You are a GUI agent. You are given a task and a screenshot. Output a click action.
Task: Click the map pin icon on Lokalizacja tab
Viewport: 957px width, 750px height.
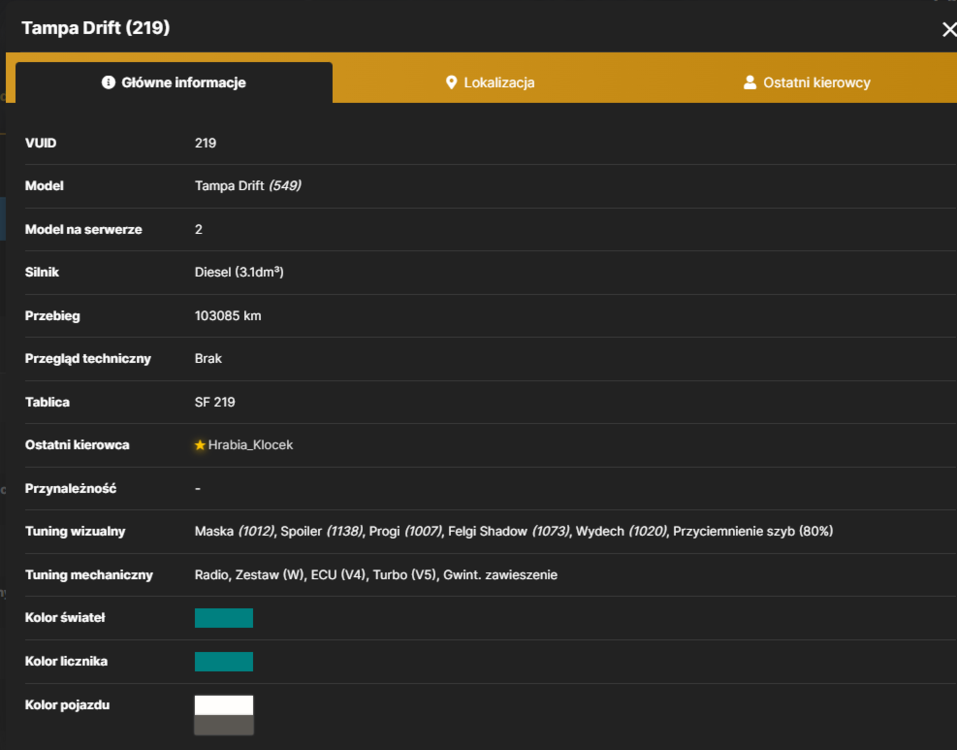pyautogui.click(x=451, y=82)
